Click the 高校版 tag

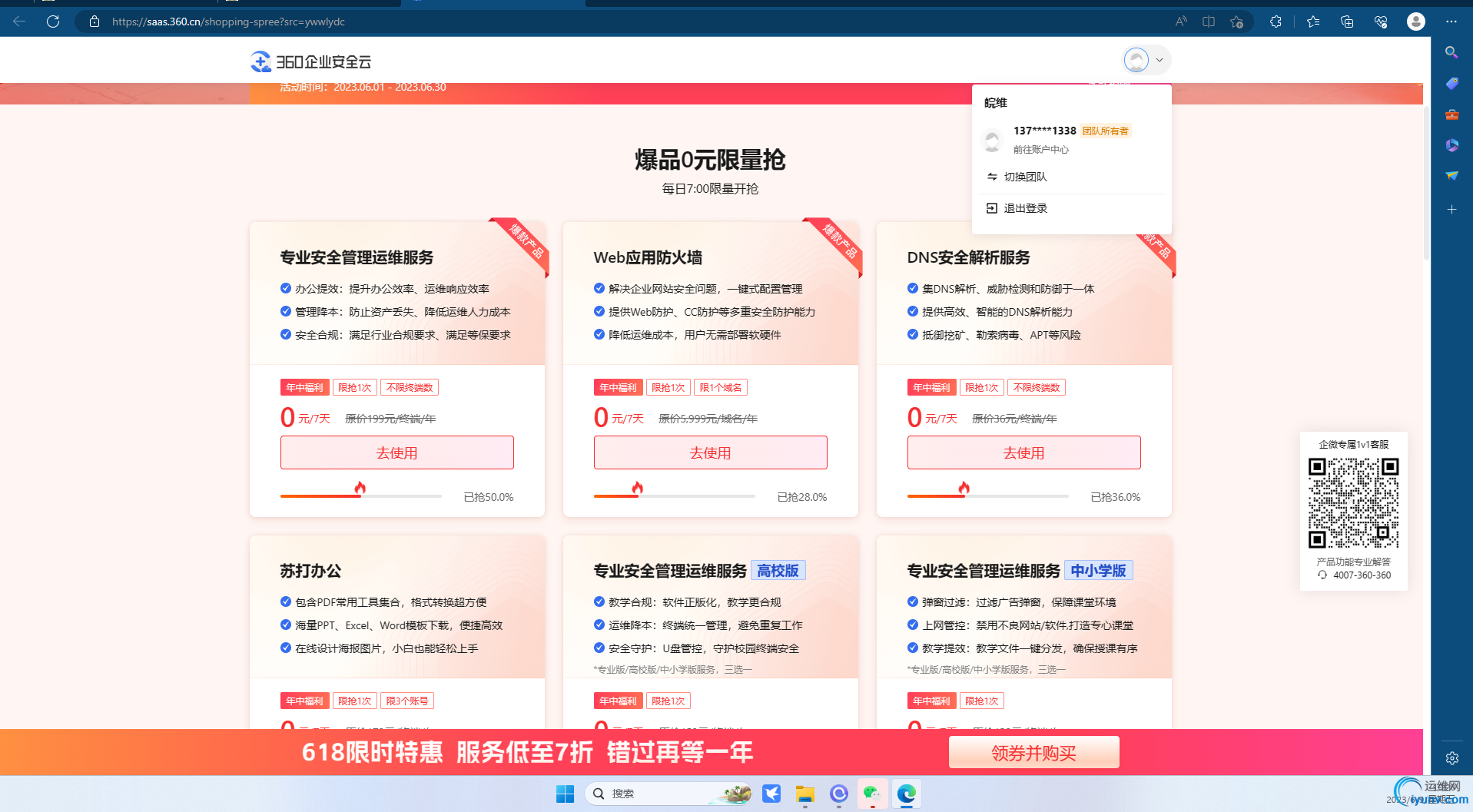click(778, 571)
